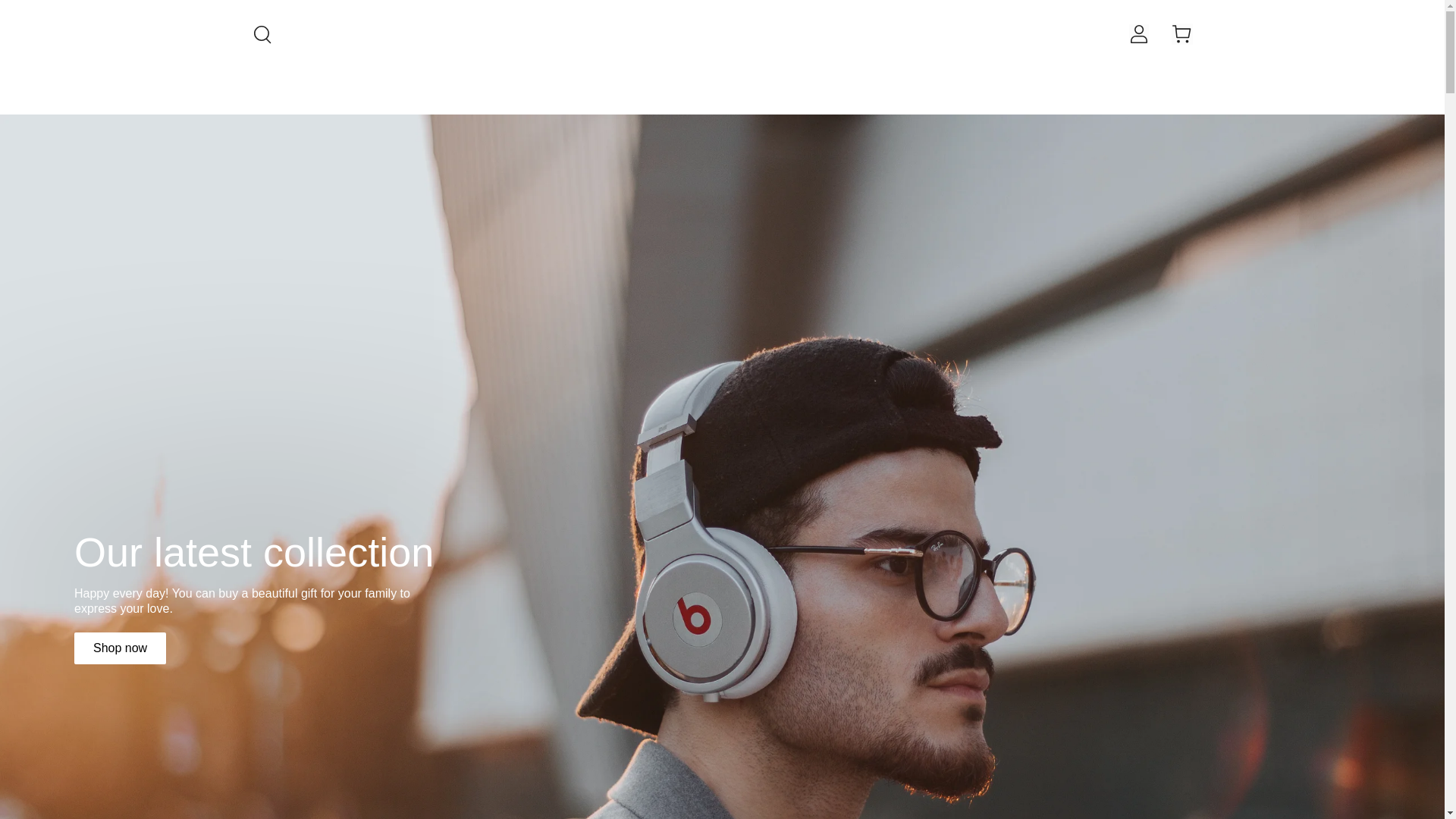1456x819 pixels.
Task: Click the scrollbar down arrow
Action: (x=1450, y=814)
